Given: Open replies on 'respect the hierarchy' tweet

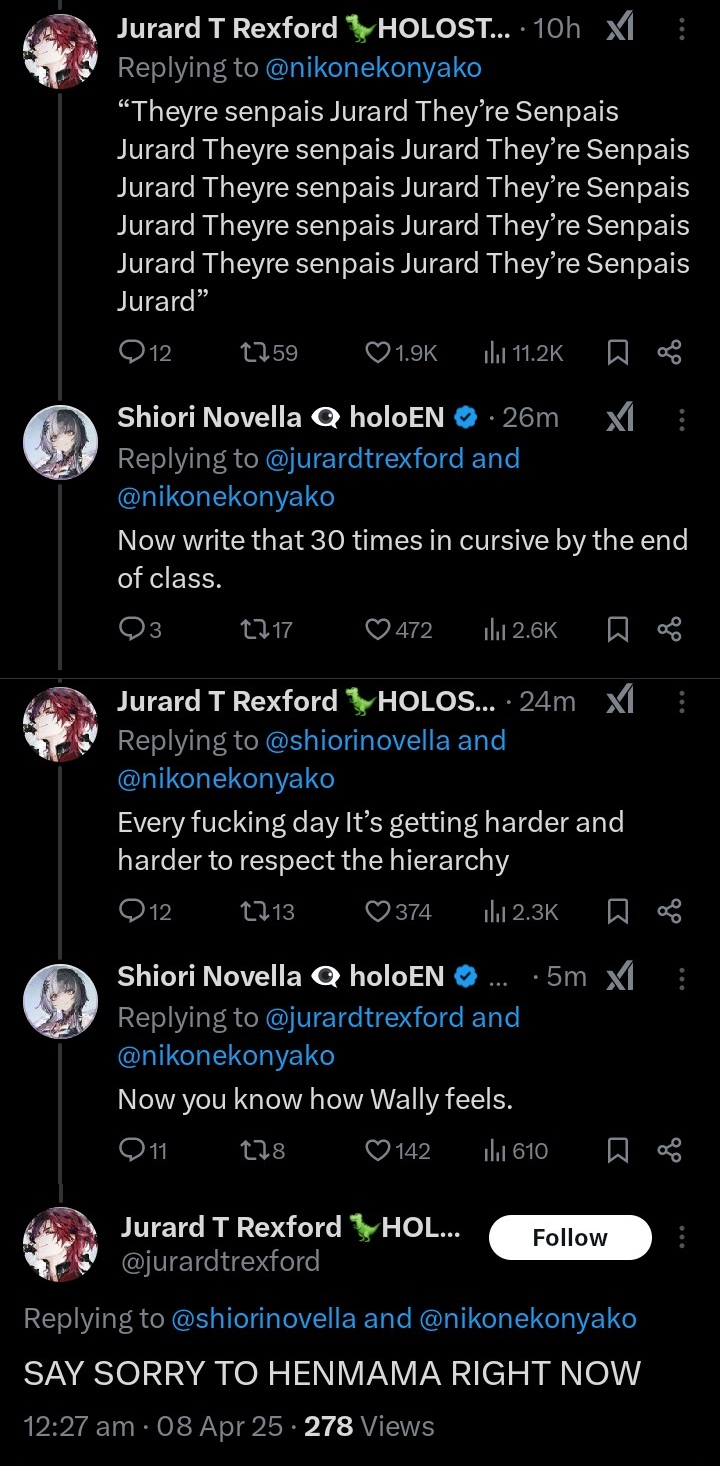Looking at the screenshot, I should click(131, 911).
